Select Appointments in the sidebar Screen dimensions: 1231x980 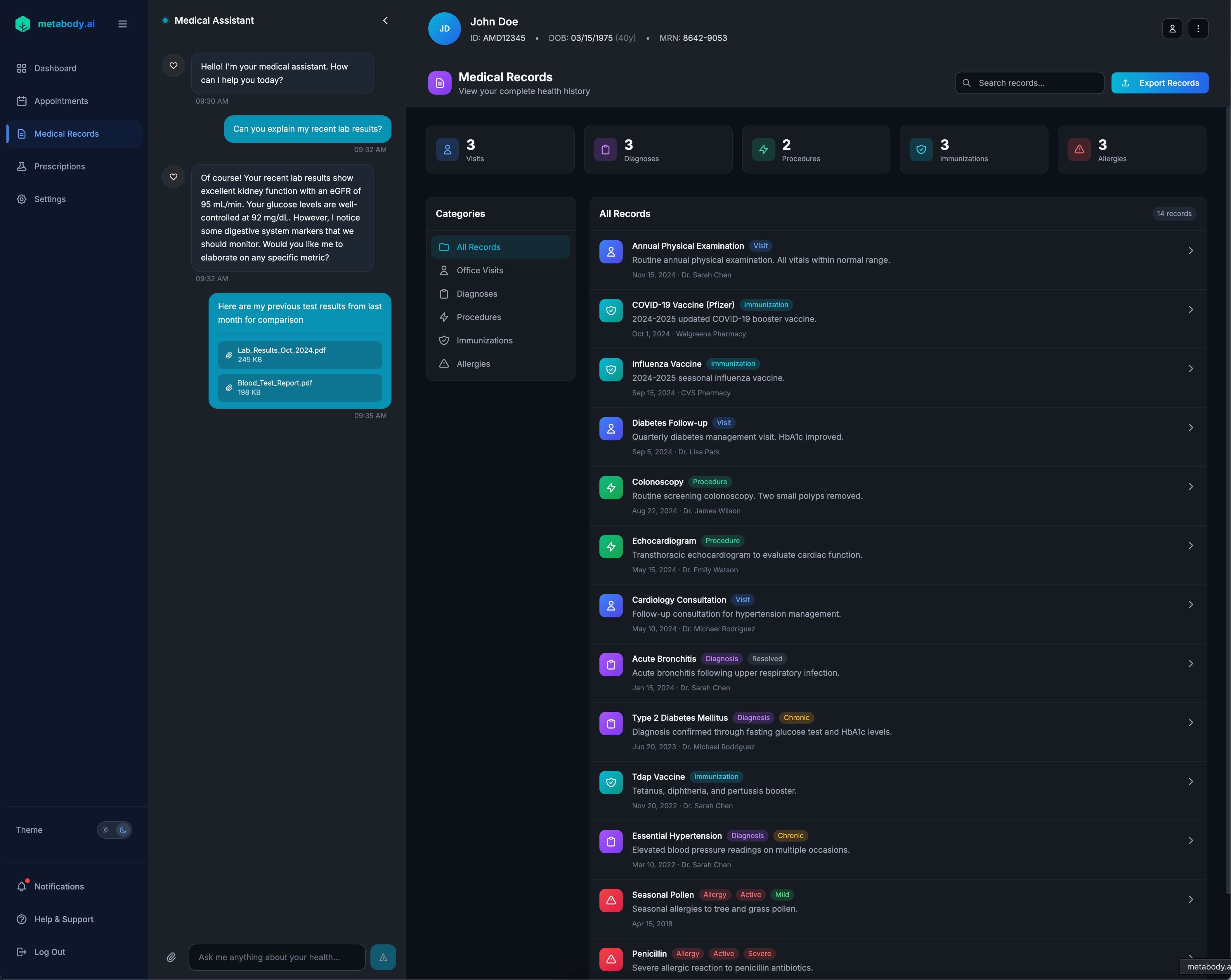pos(60,100)
